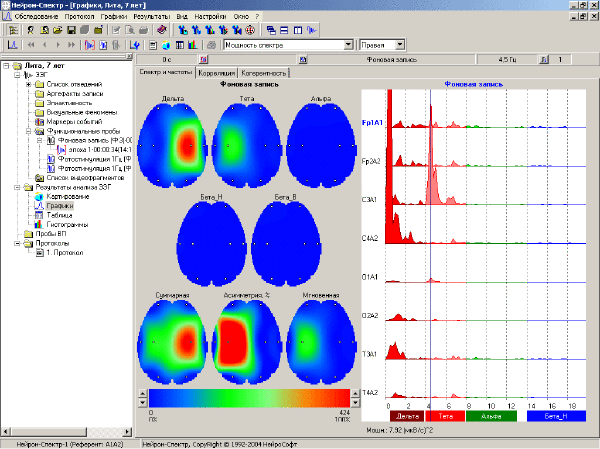Click the spectrum graph icon at toolbar start
600x449 pixels.
coord(13,45)
